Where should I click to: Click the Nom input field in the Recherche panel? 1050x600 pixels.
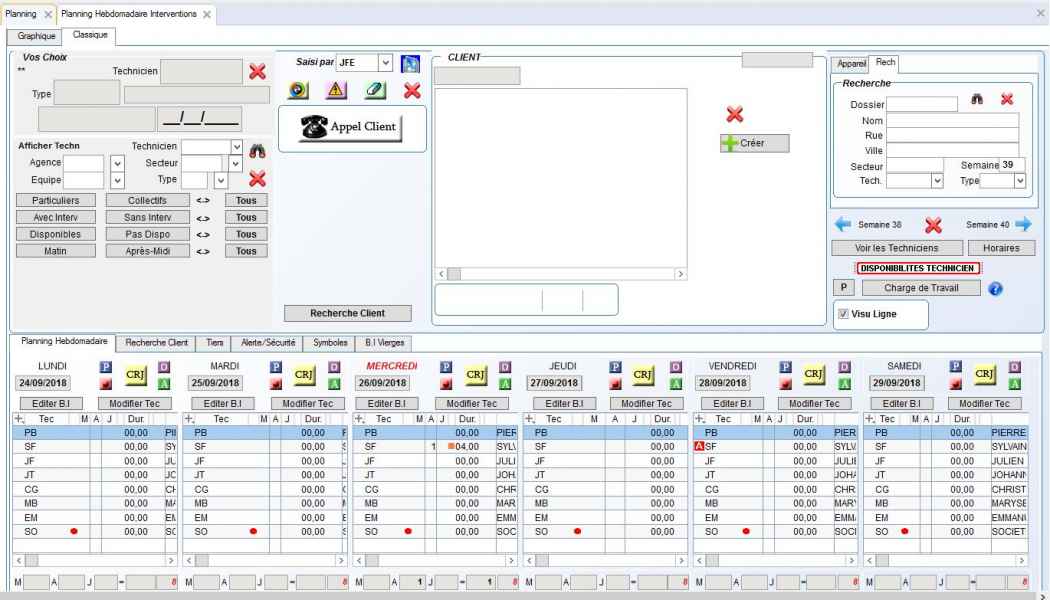pyautogui.click(x=952, y=121)
